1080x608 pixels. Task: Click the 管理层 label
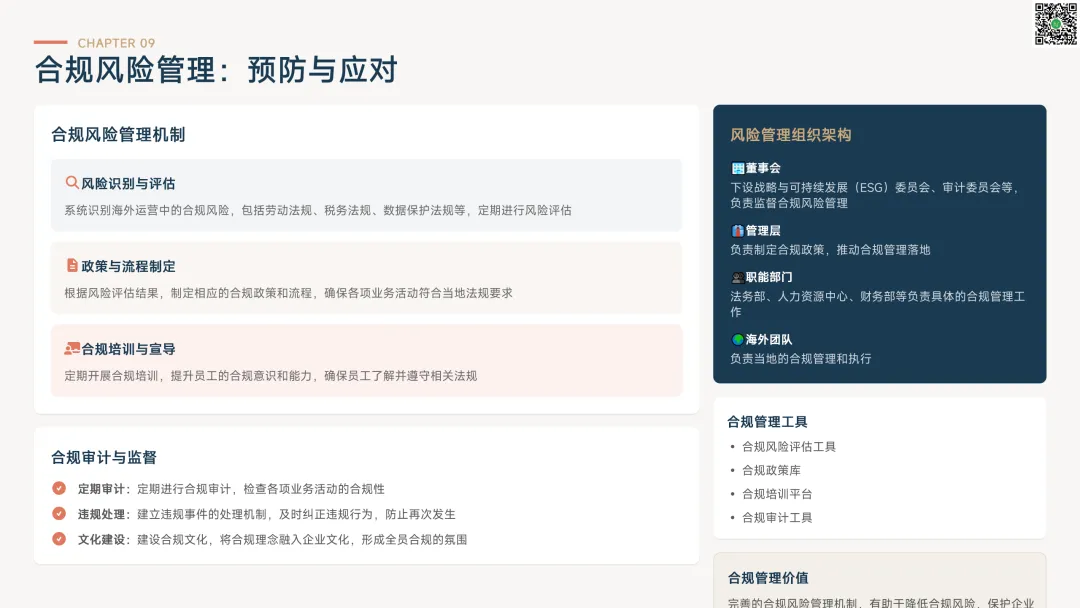click(763, 231)
